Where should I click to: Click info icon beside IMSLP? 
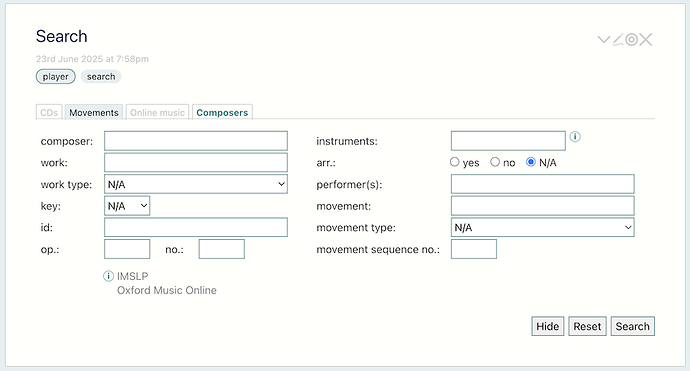pos(108,276)
